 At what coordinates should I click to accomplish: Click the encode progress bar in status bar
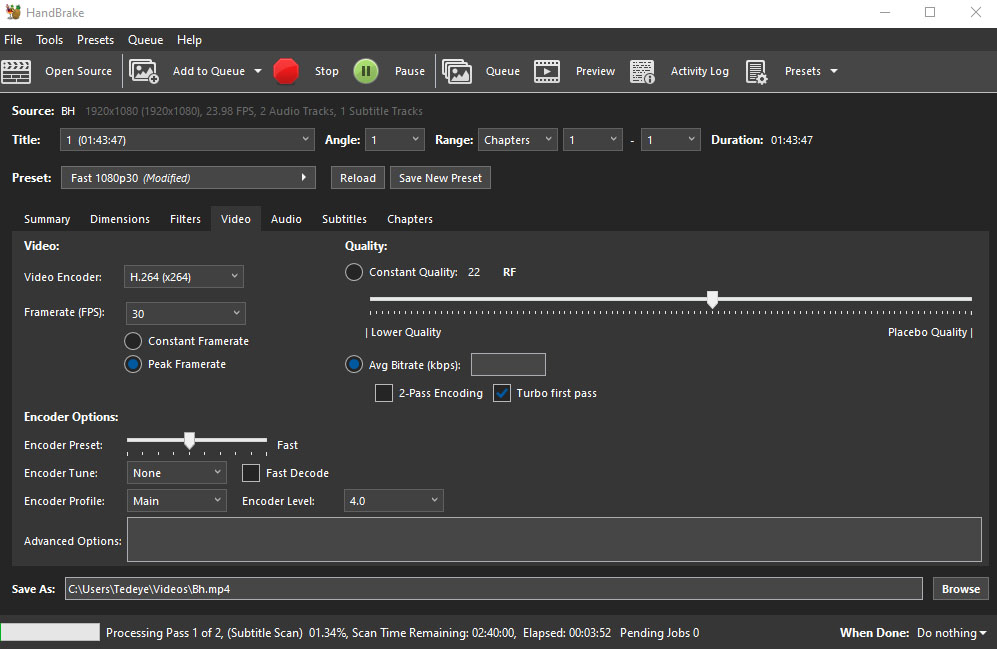(50, 632)
